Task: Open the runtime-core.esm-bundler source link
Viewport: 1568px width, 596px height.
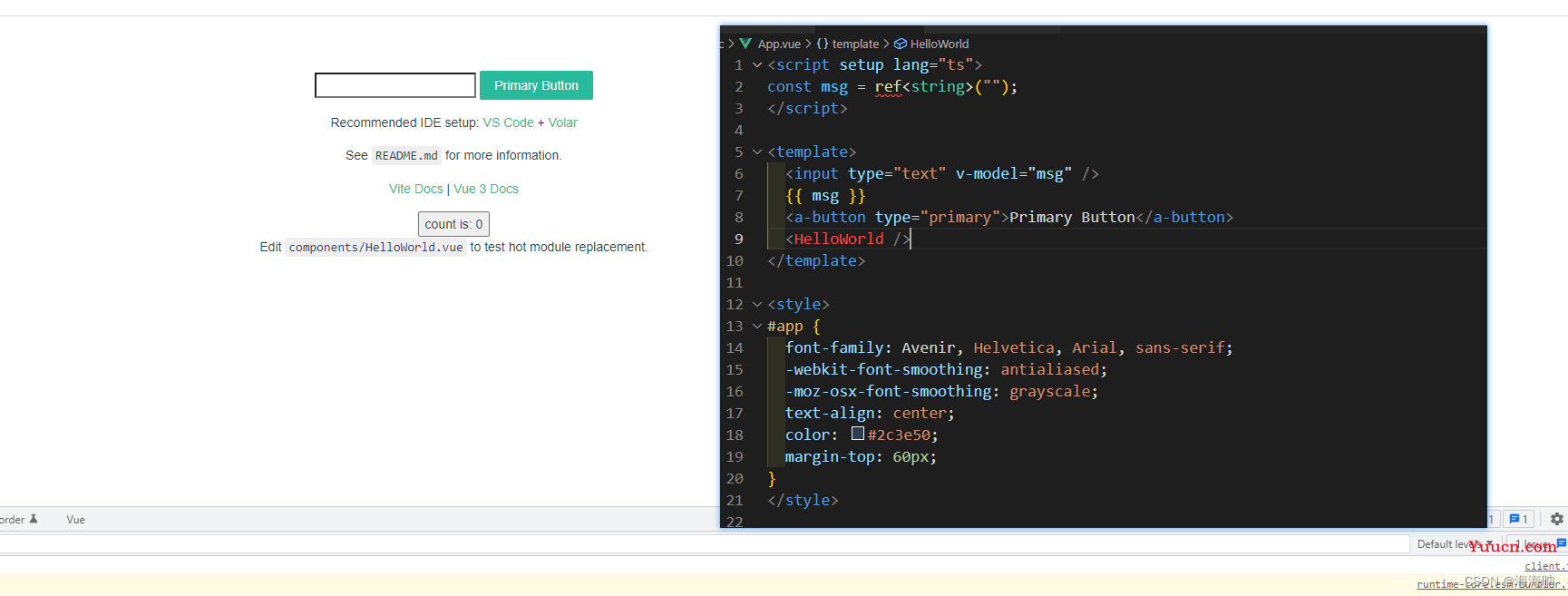Action: (1492, 584)
